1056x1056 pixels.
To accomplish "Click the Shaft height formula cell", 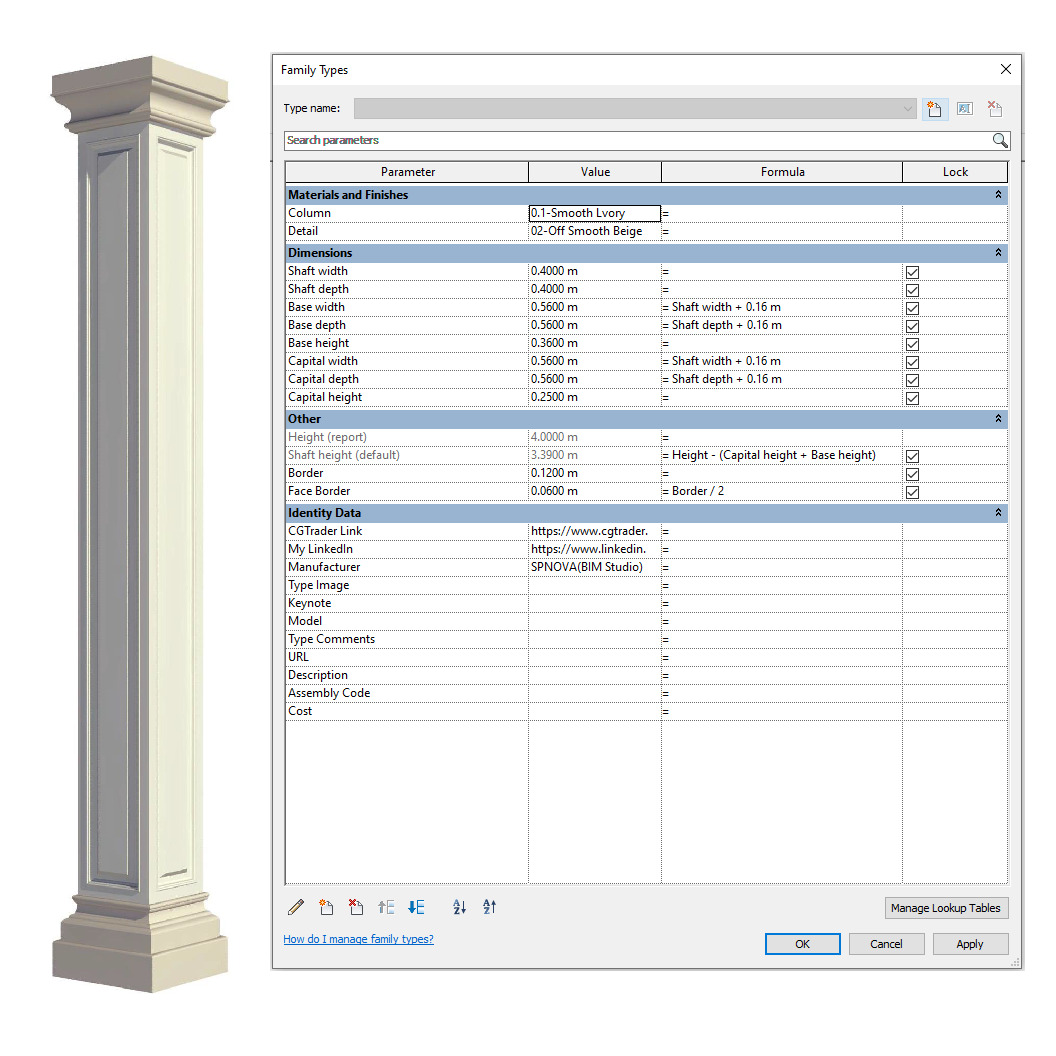I will click(782, 455).
